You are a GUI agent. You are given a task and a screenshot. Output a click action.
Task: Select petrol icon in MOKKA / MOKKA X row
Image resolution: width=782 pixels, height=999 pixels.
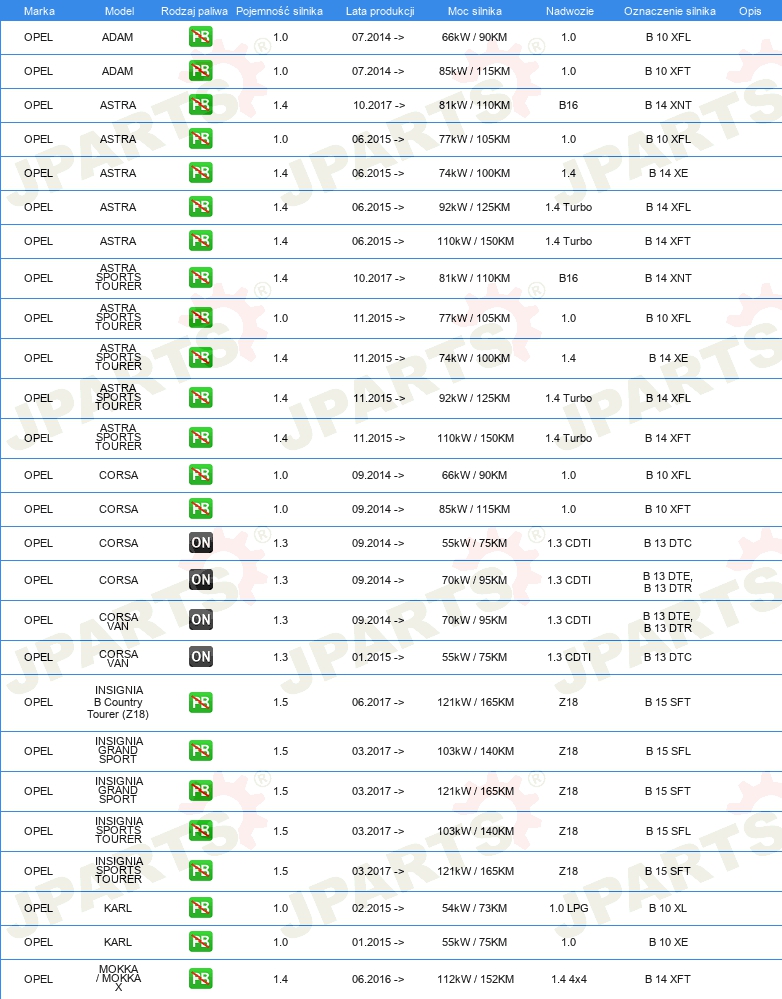(x=201, y=979)
